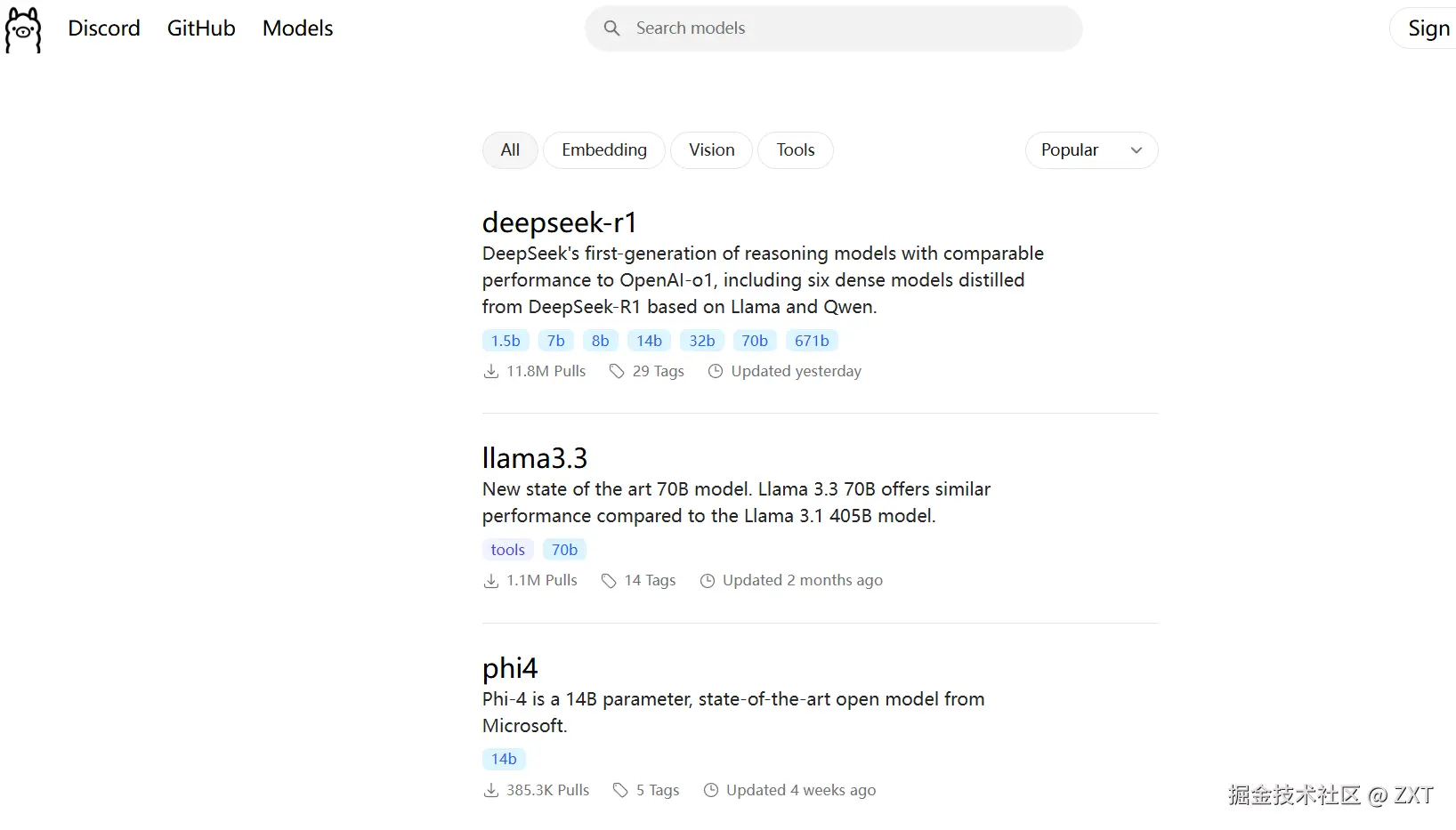
Task: Click the Sign in button
Action: point(1428,28)
